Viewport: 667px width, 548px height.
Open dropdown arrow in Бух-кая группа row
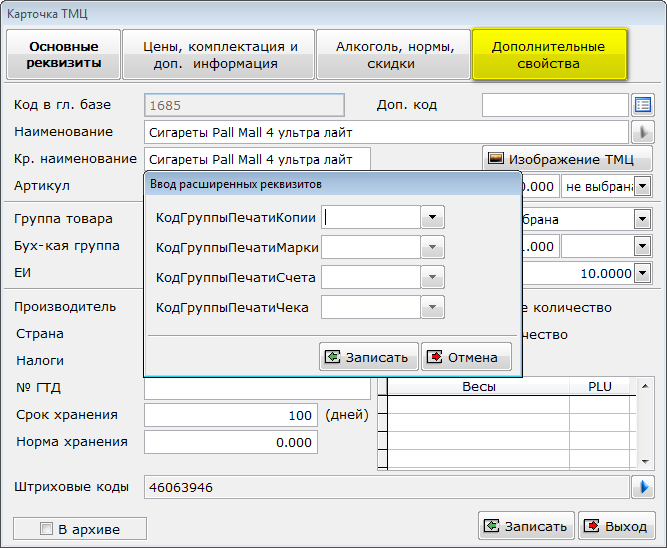point(642,246)
